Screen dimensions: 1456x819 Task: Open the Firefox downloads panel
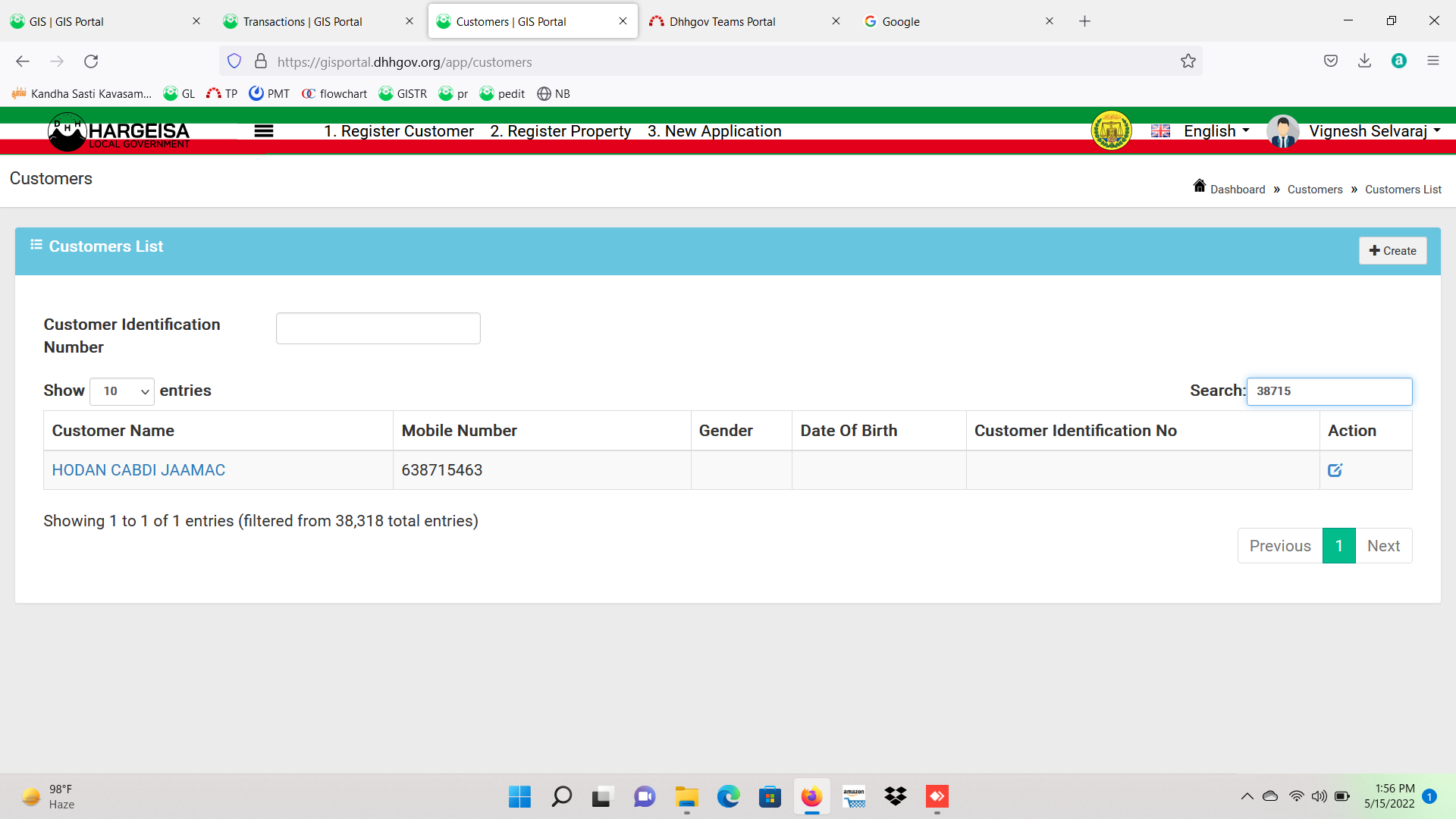1364,61
